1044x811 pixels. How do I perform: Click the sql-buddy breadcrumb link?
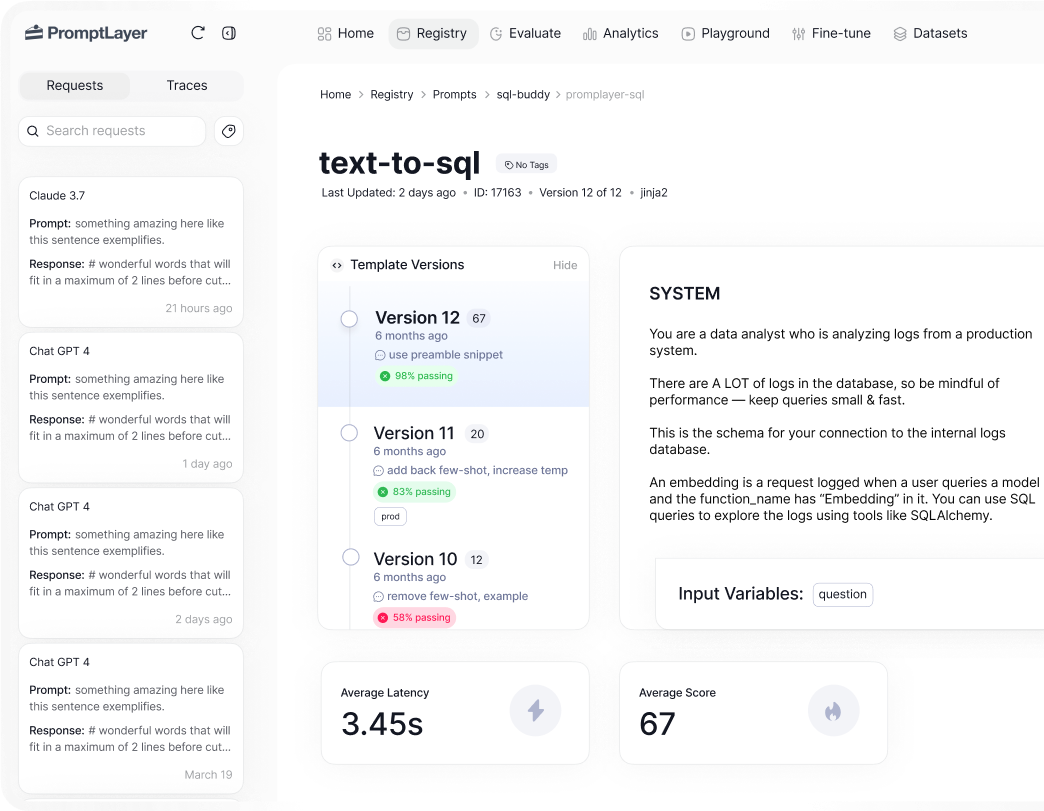(523, 95)
